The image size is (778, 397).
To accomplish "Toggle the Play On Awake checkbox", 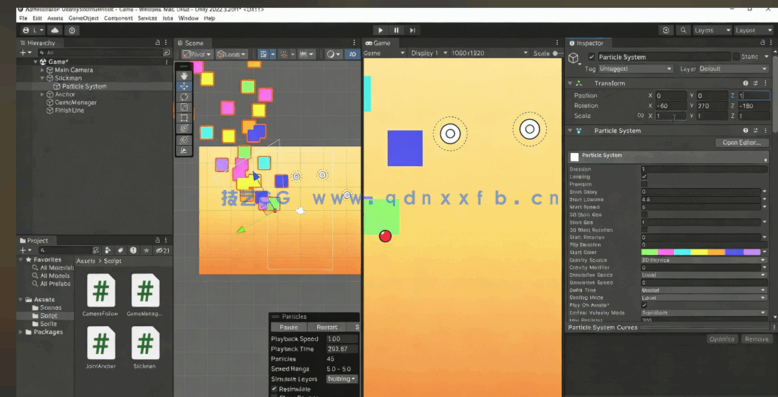I will click(x=644, y=305).
